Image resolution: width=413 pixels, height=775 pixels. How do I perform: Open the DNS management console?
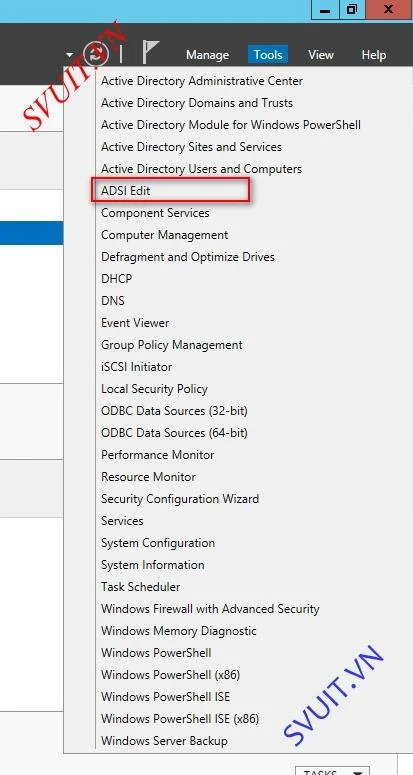[113, 301]
